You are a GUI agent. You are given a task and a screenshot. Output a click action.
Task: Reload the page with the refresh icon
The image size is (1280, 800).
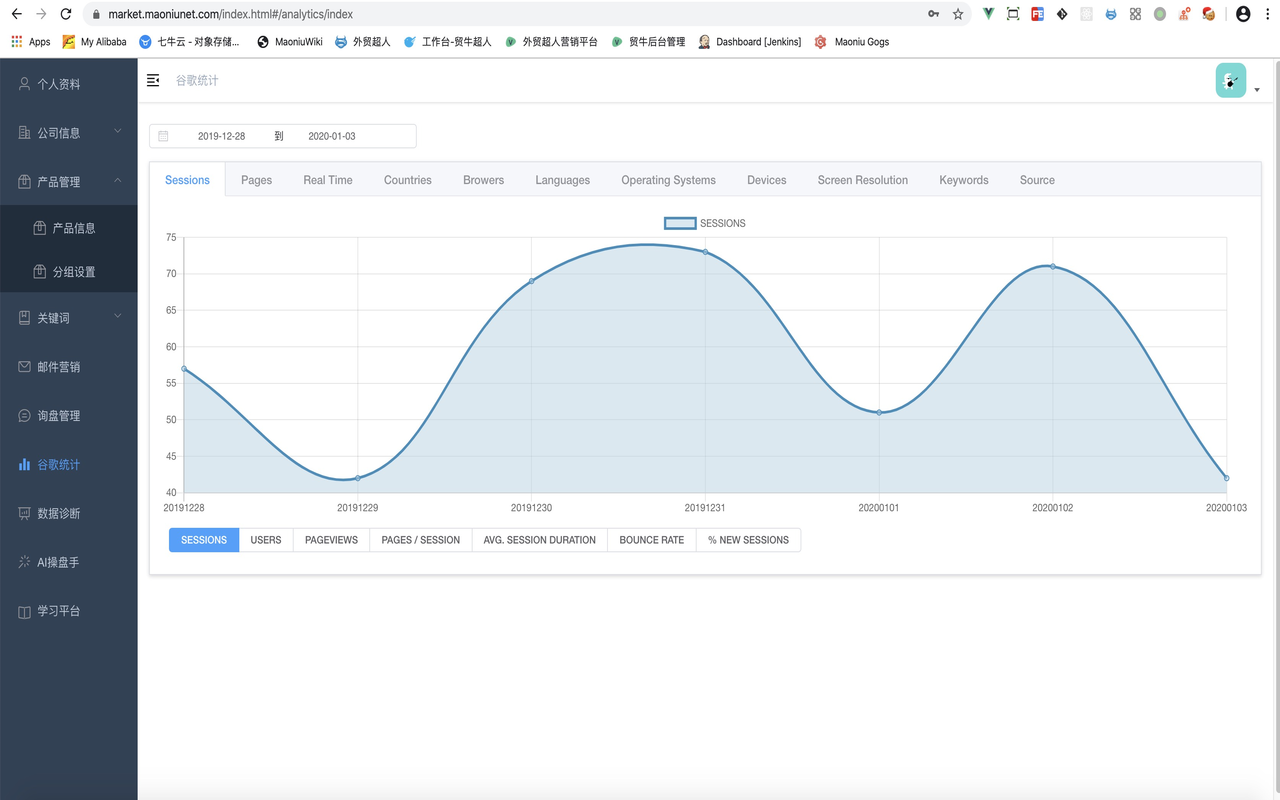66,14
